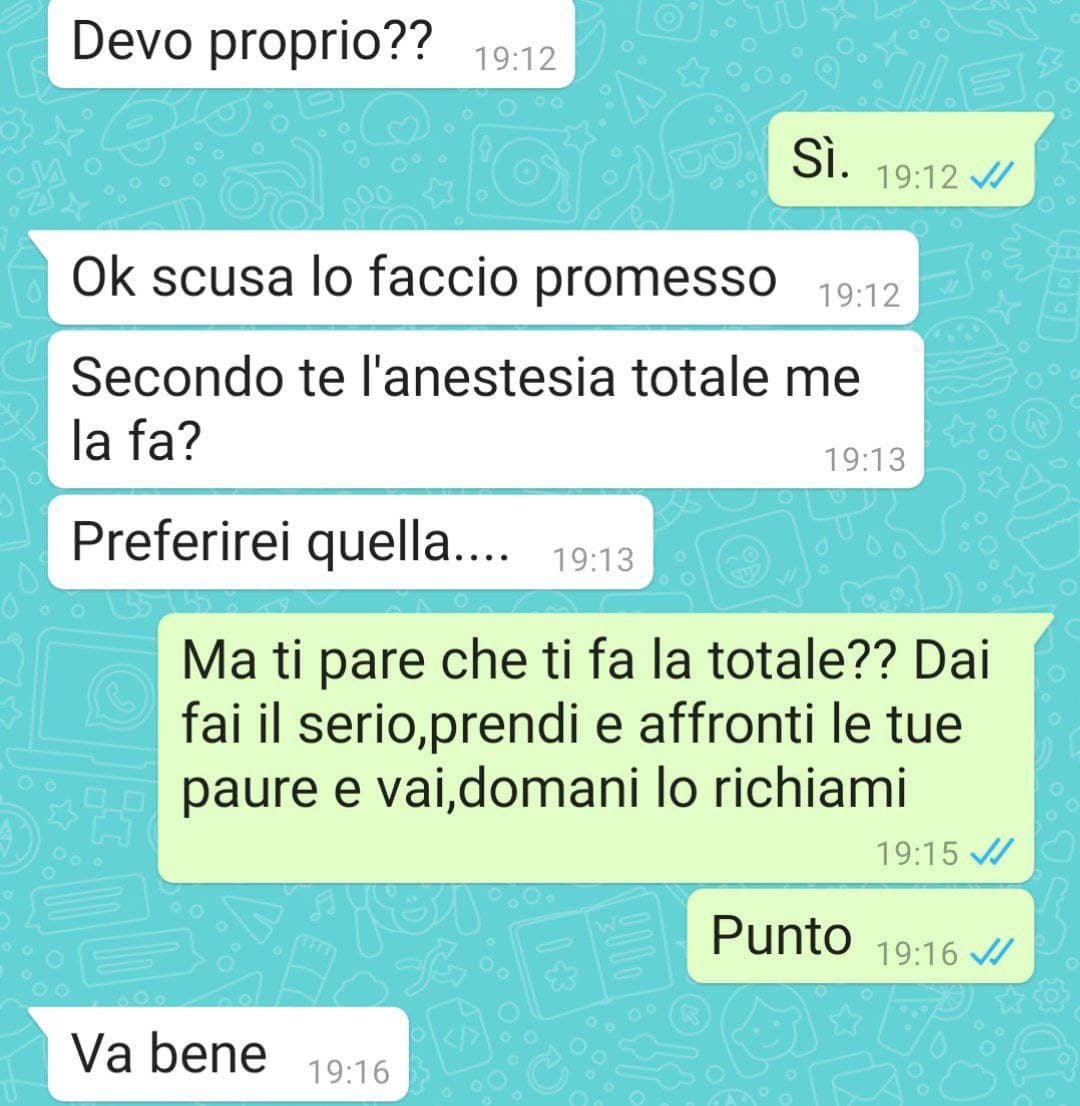
Task: Tap the 19:16 timestamp under 'Va bene'
Action: [x=349, y=1073]
